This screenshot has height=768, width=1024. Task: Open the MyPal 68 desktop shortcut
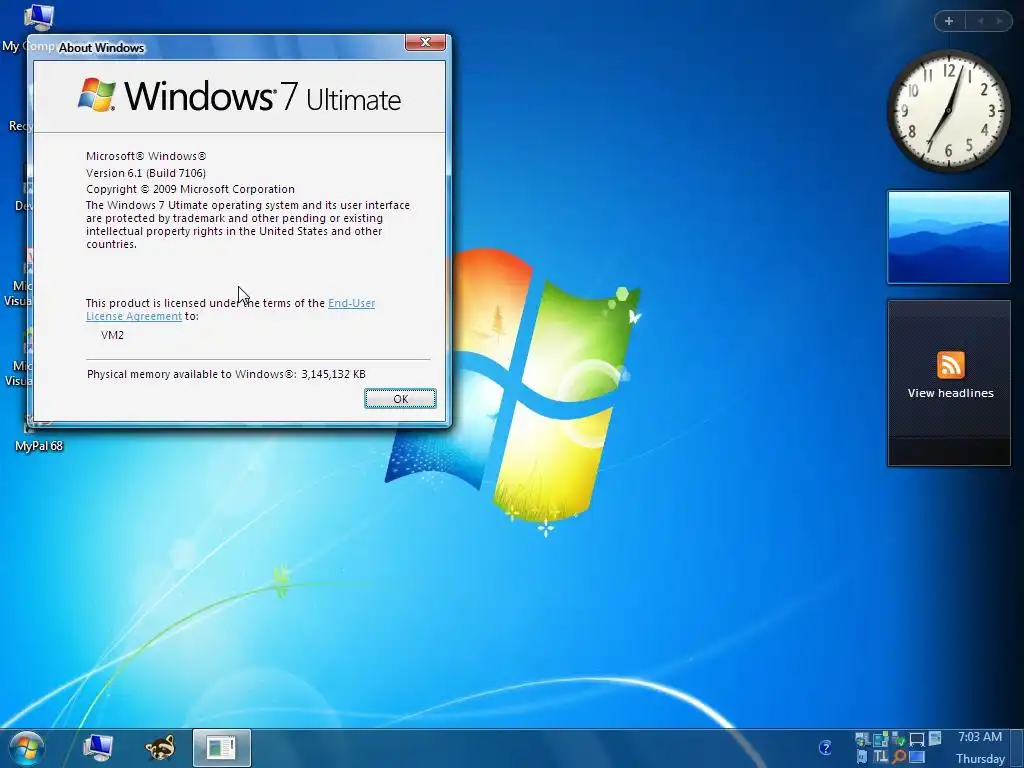click(x=39, y=446)
